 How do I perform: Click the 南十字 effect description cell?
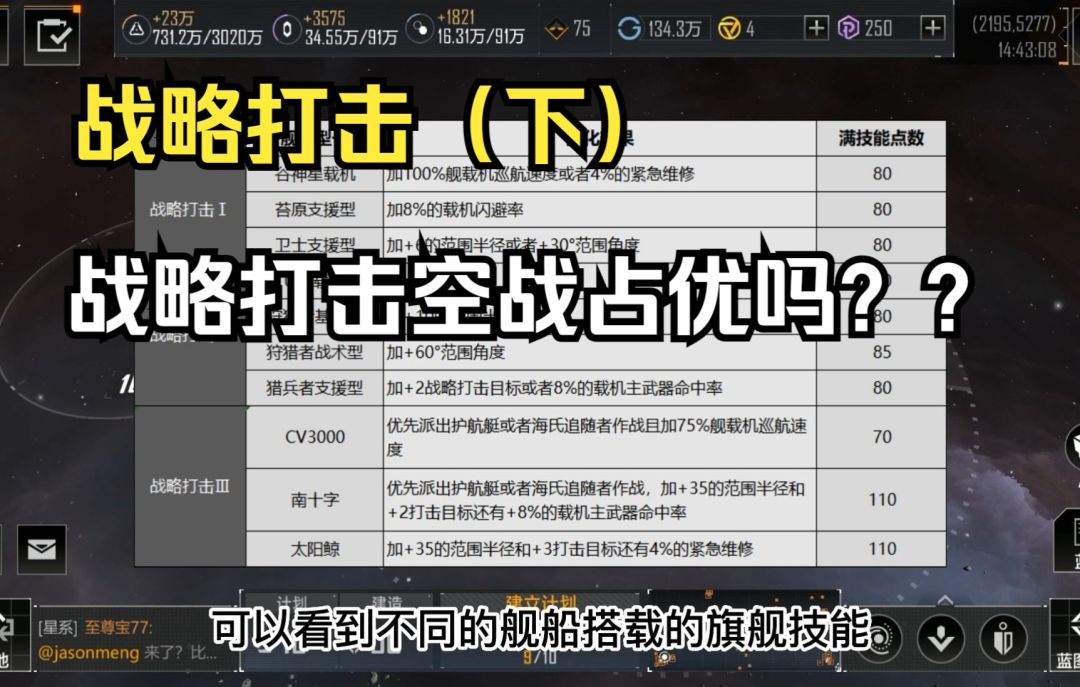[x=600, y=500]
